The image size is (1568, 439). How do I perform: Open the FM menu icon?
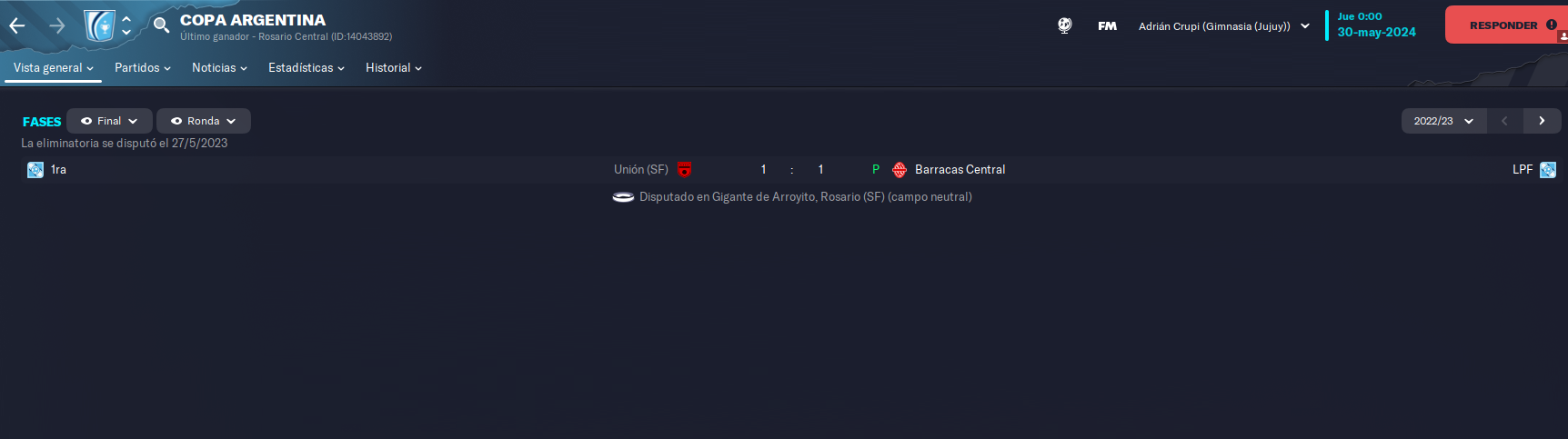point(1107,26)
